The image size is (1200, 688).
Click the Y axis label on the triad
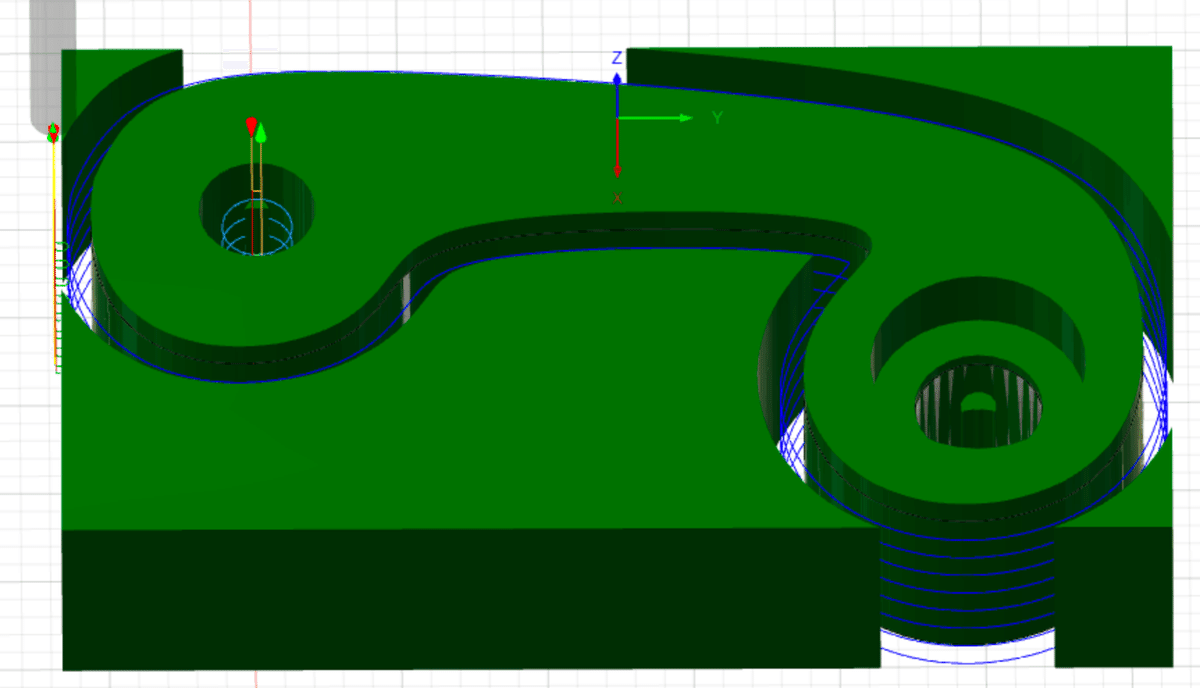[717, 118]
